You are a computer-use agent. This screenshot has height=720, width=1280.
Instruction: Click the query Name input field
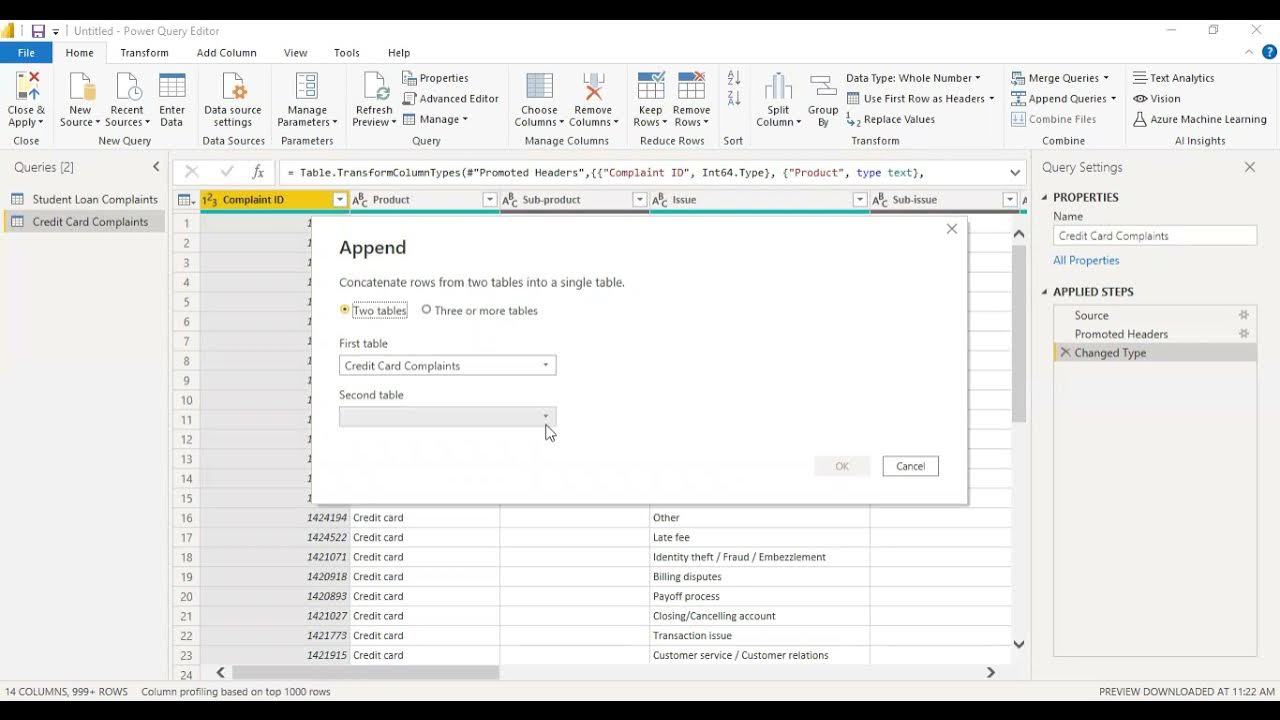1155,236
